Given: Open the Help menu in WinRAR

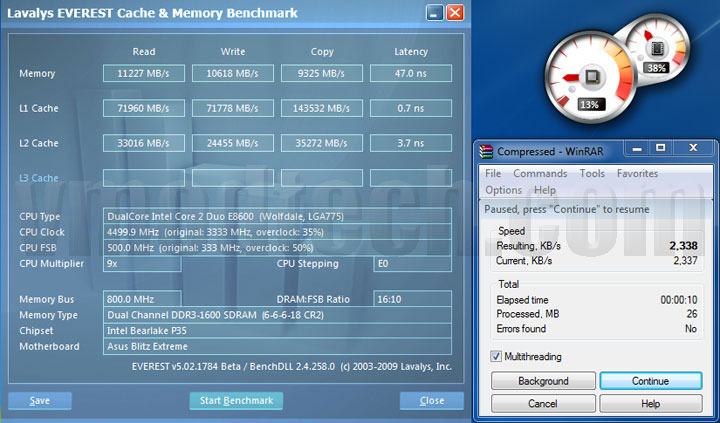Looking at the screenshot, I should tap(545, 190).
